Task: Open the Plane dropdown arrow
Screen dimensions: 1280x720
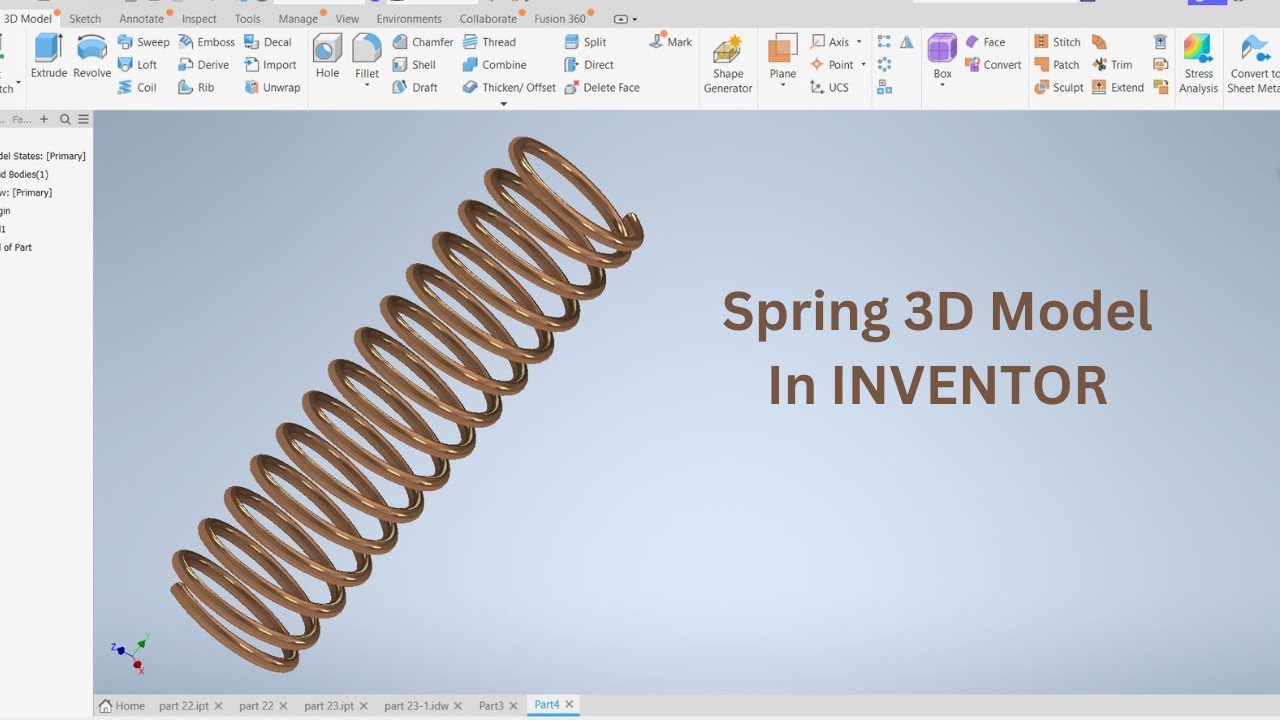Action: (783, 86)
